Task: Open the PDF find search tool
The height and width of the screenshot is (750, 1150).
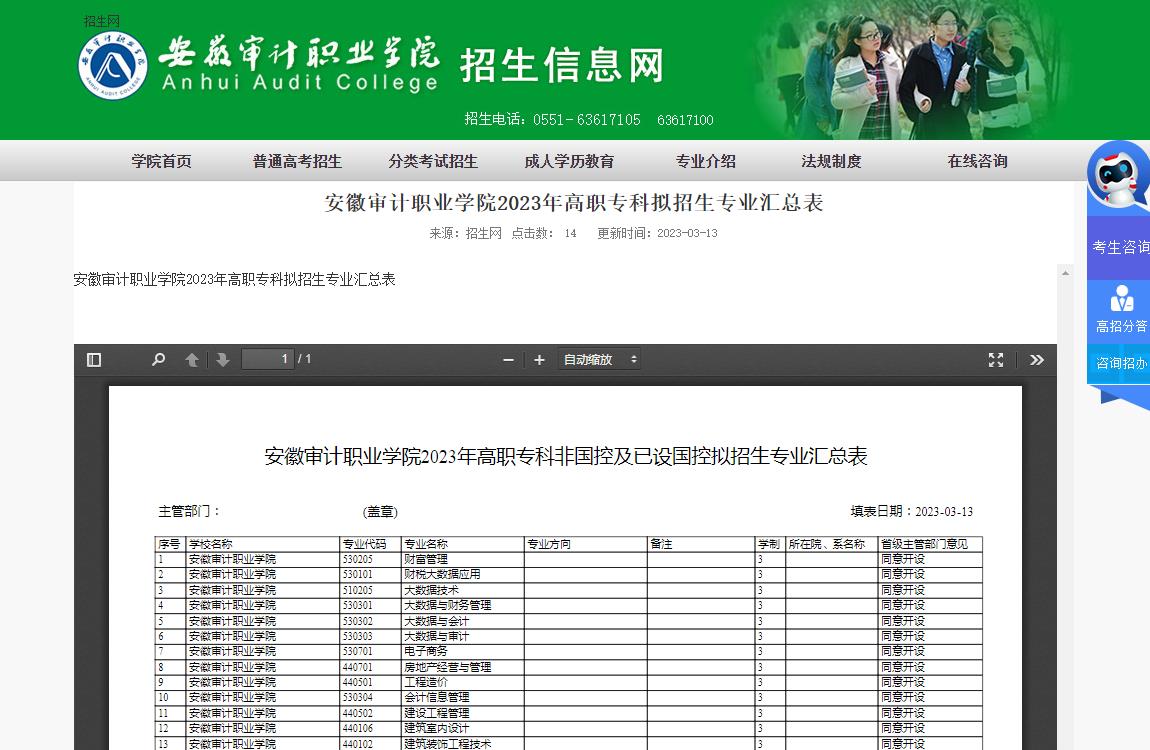Action: 158,360
